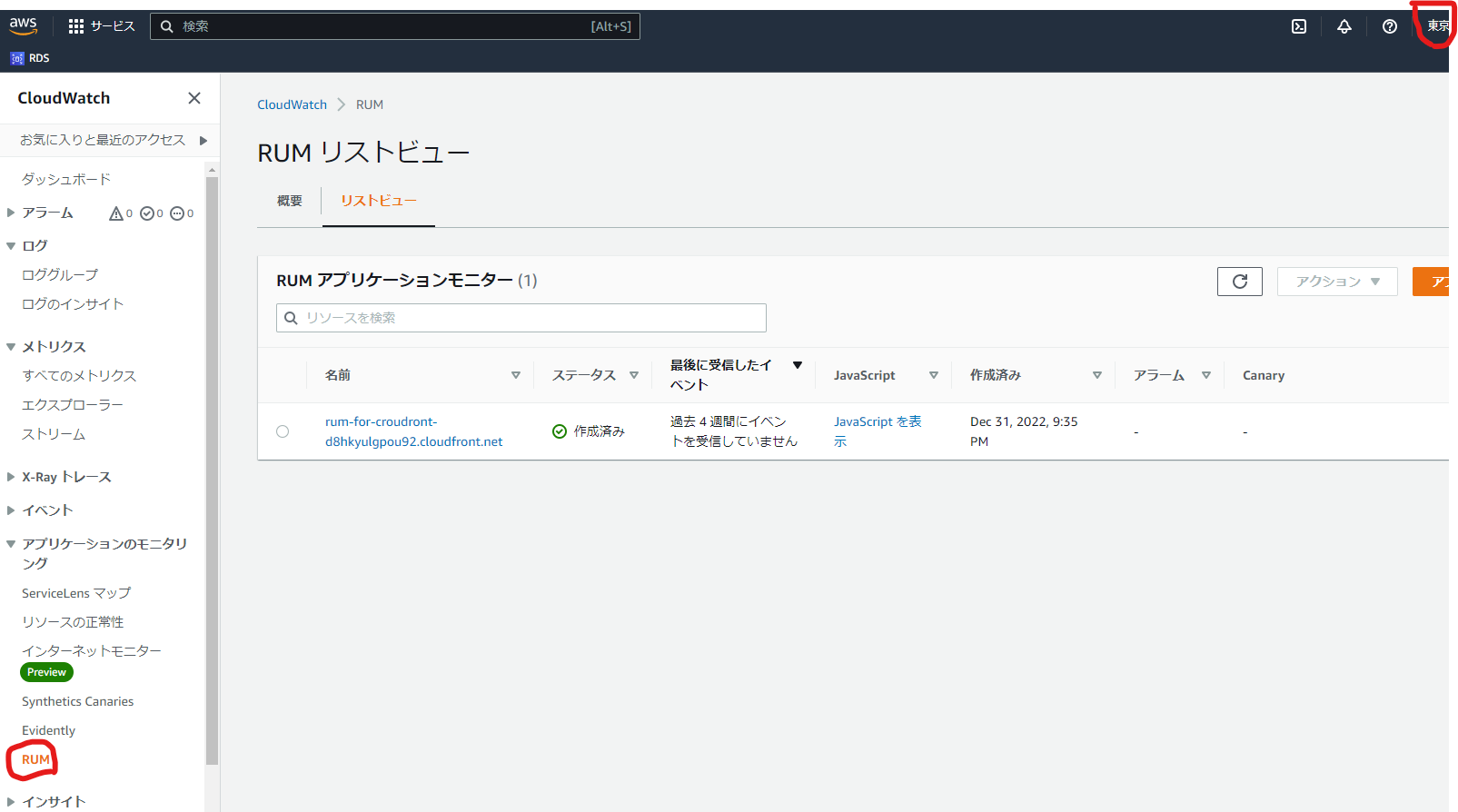The width and height of the screenshot is (1458, 812).
Task: Switch to the 概要 tab
Action: [290, 201]
